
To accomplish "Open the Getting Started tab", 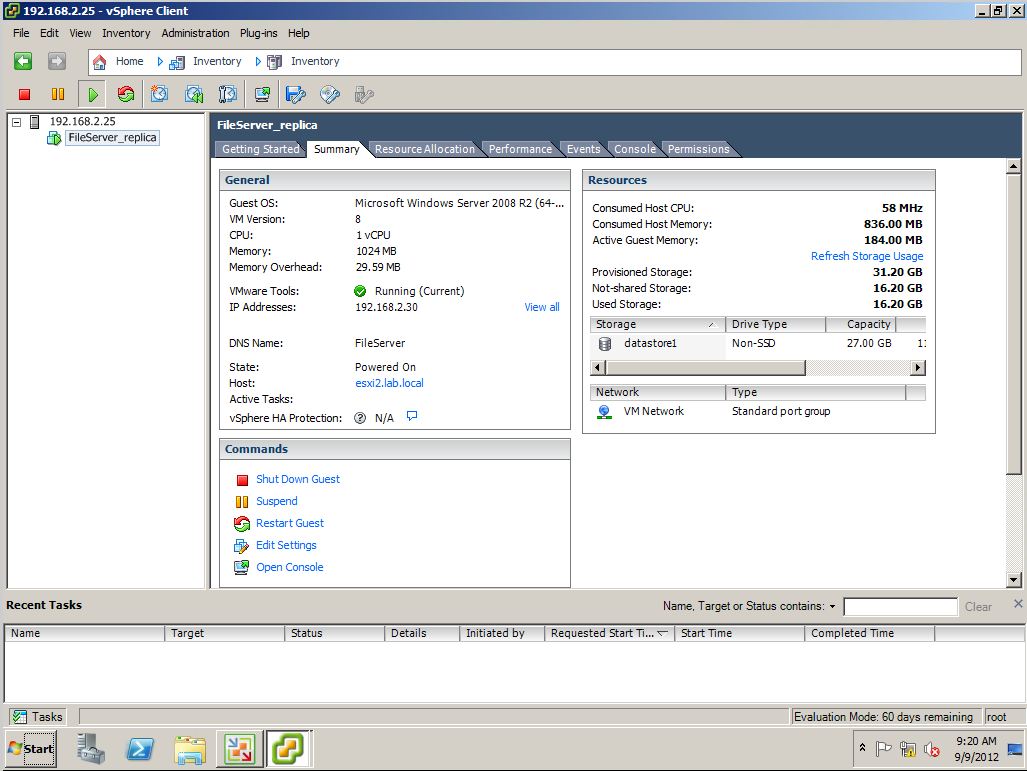I will point(260,149).
